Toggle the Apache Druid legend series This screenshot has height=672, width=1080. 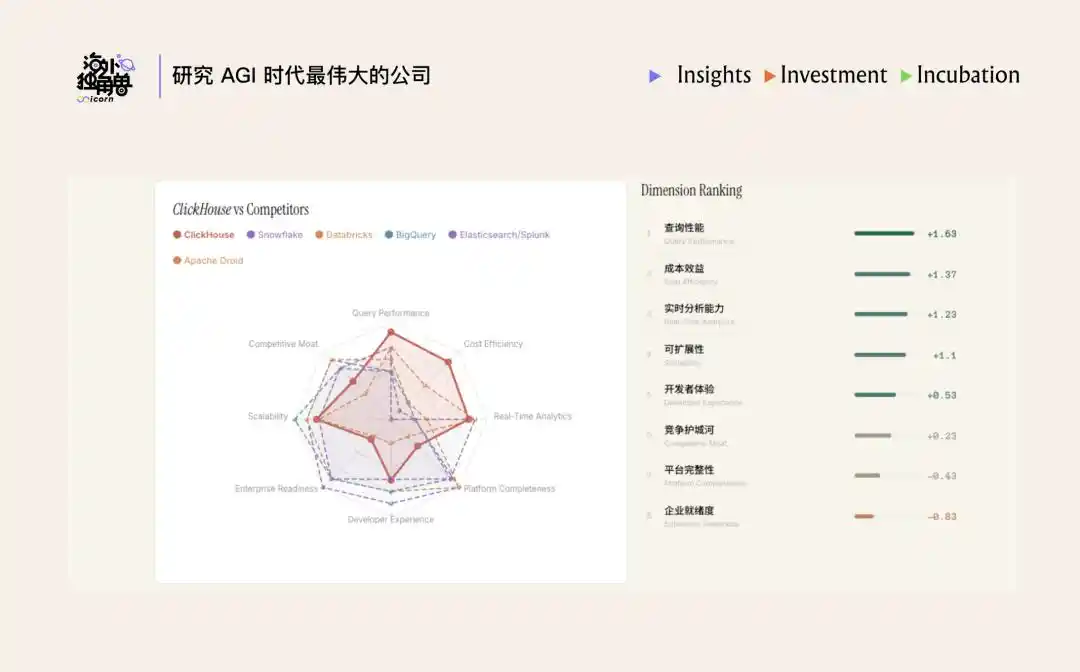[208, 260]
